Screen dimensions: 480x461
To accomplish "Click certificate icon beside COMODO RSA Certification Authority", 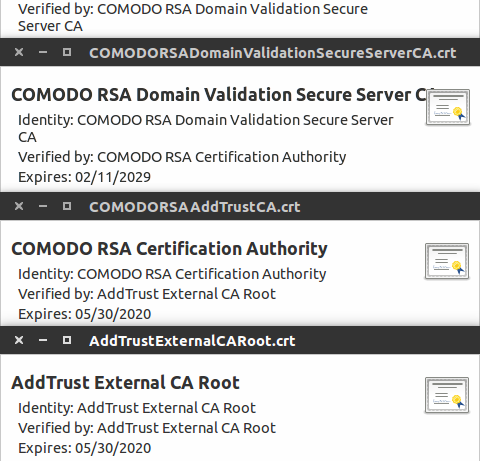I will tap(447, 261).
